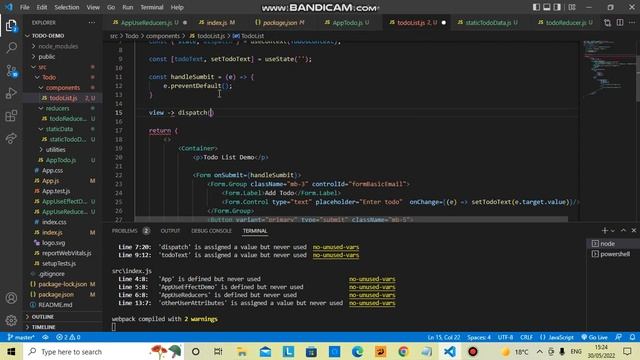640x360 pixels.
Task: Collapse the src folder
Action: (62, 67)
